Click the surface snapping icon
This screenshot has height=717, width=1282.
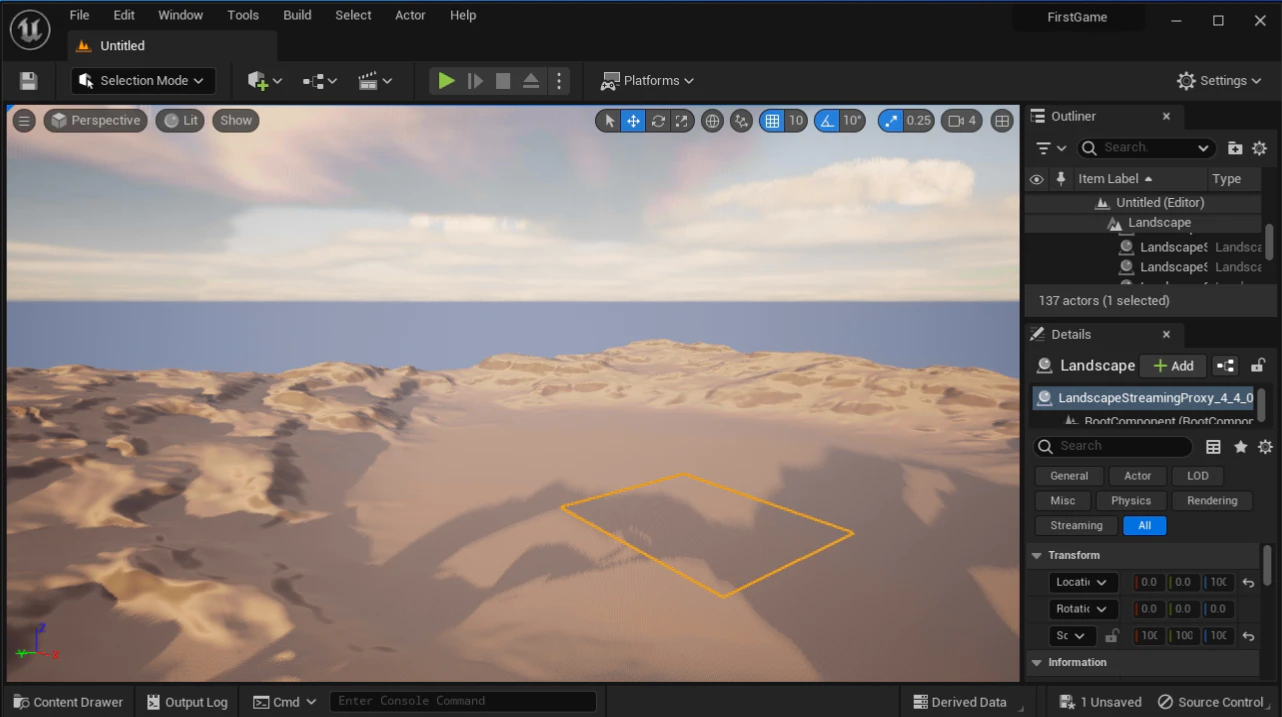tap(741, 121)
